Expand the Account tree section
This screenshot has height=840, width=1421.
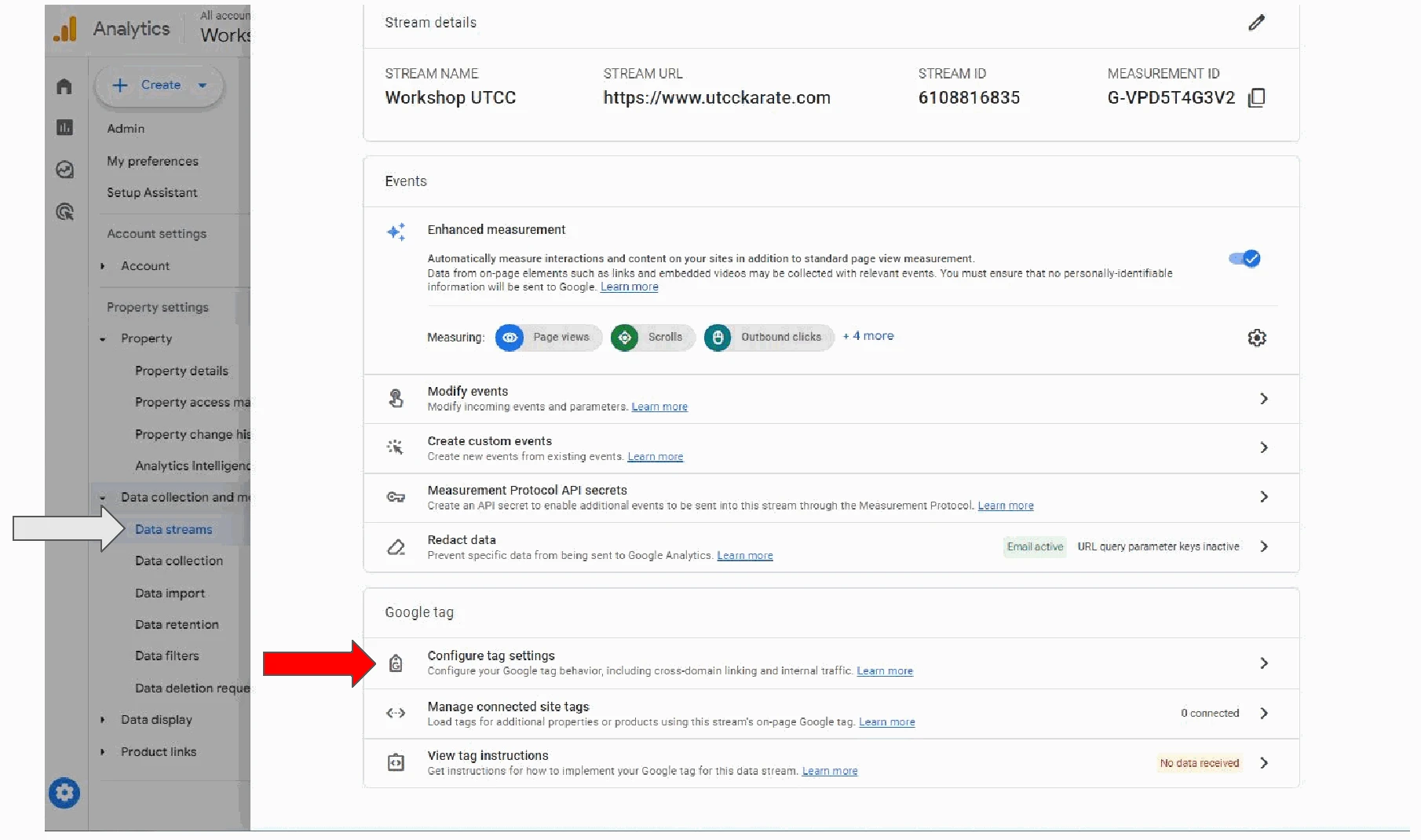[102, 266]
